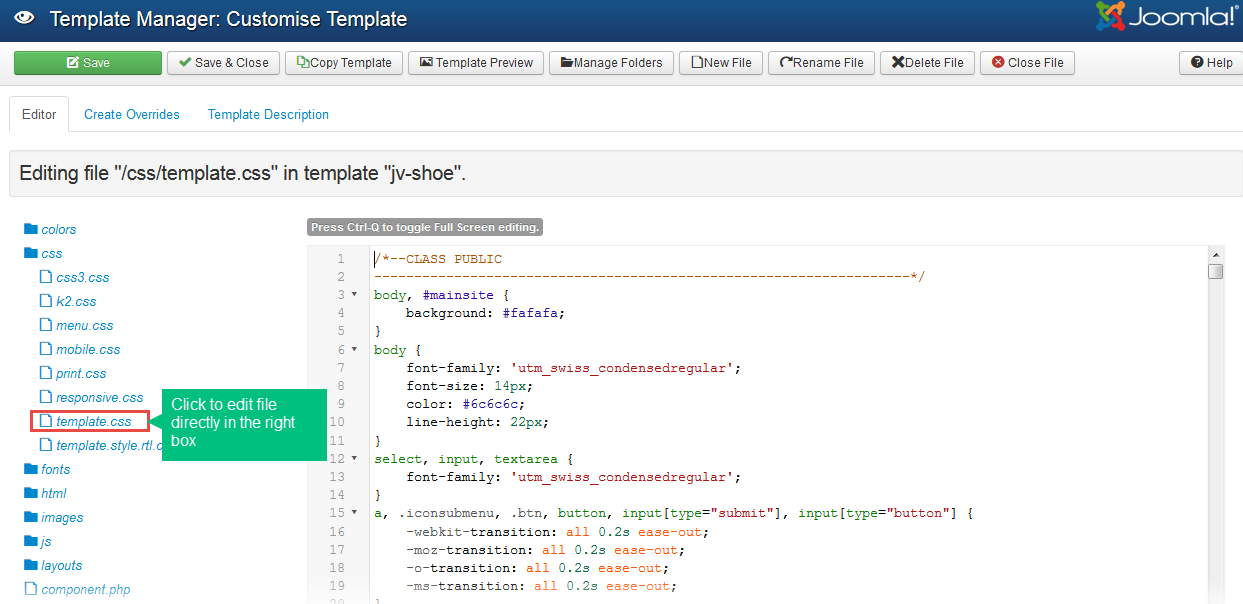Click the green Save button
Image resolution: width=1243 pixels, height=604 pixels.
click(x=88, y=63)
